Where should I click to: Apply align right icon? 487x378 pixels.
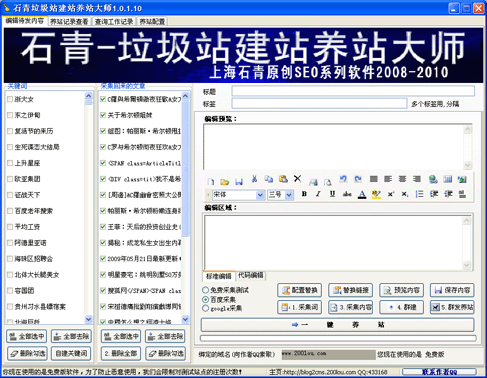(x=417, y=179)
